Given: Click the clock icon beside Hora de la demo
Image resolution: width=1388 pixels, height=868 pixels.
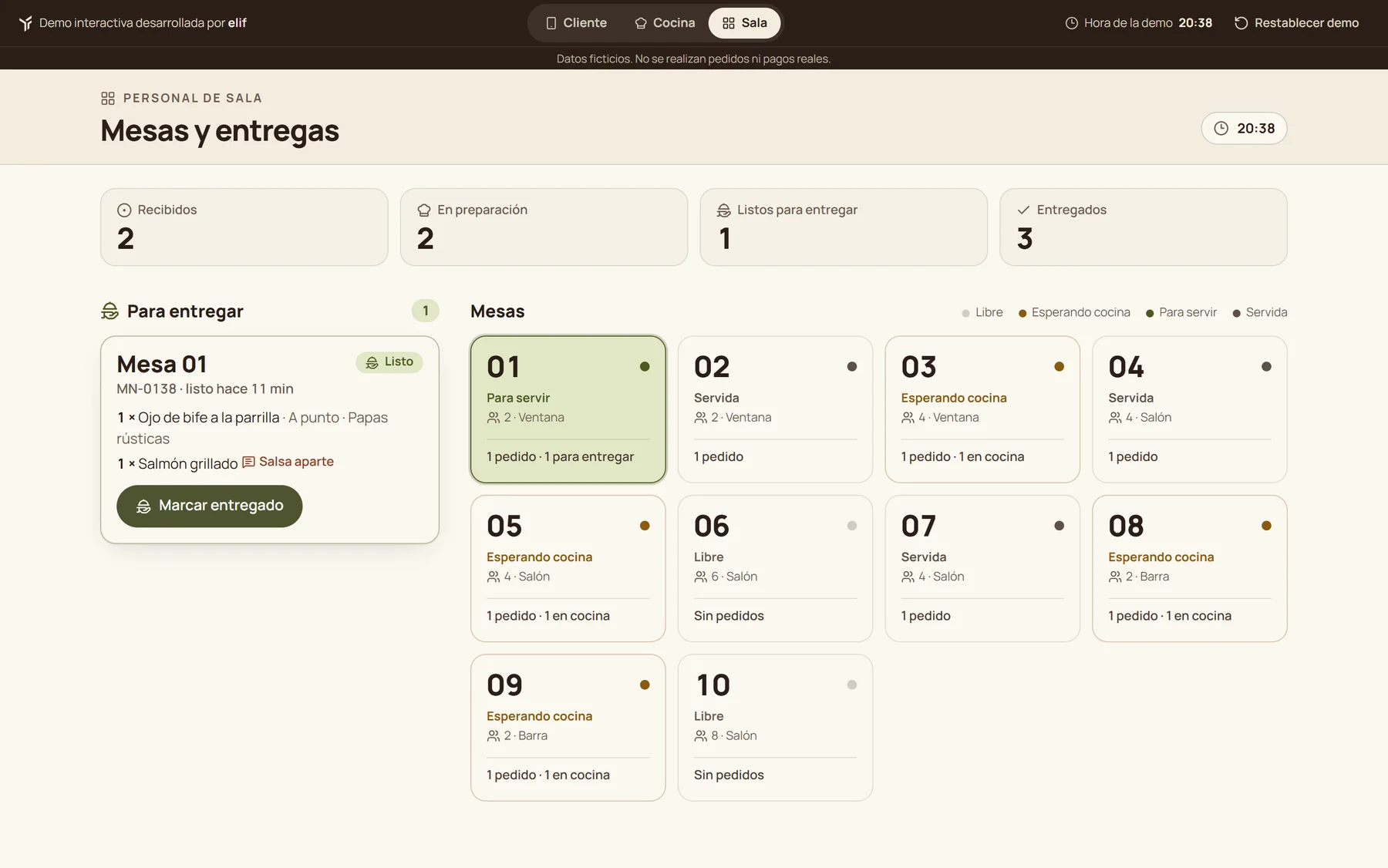Looking at the screenshot, I should pyautogui.click(x=1071, y=23).
